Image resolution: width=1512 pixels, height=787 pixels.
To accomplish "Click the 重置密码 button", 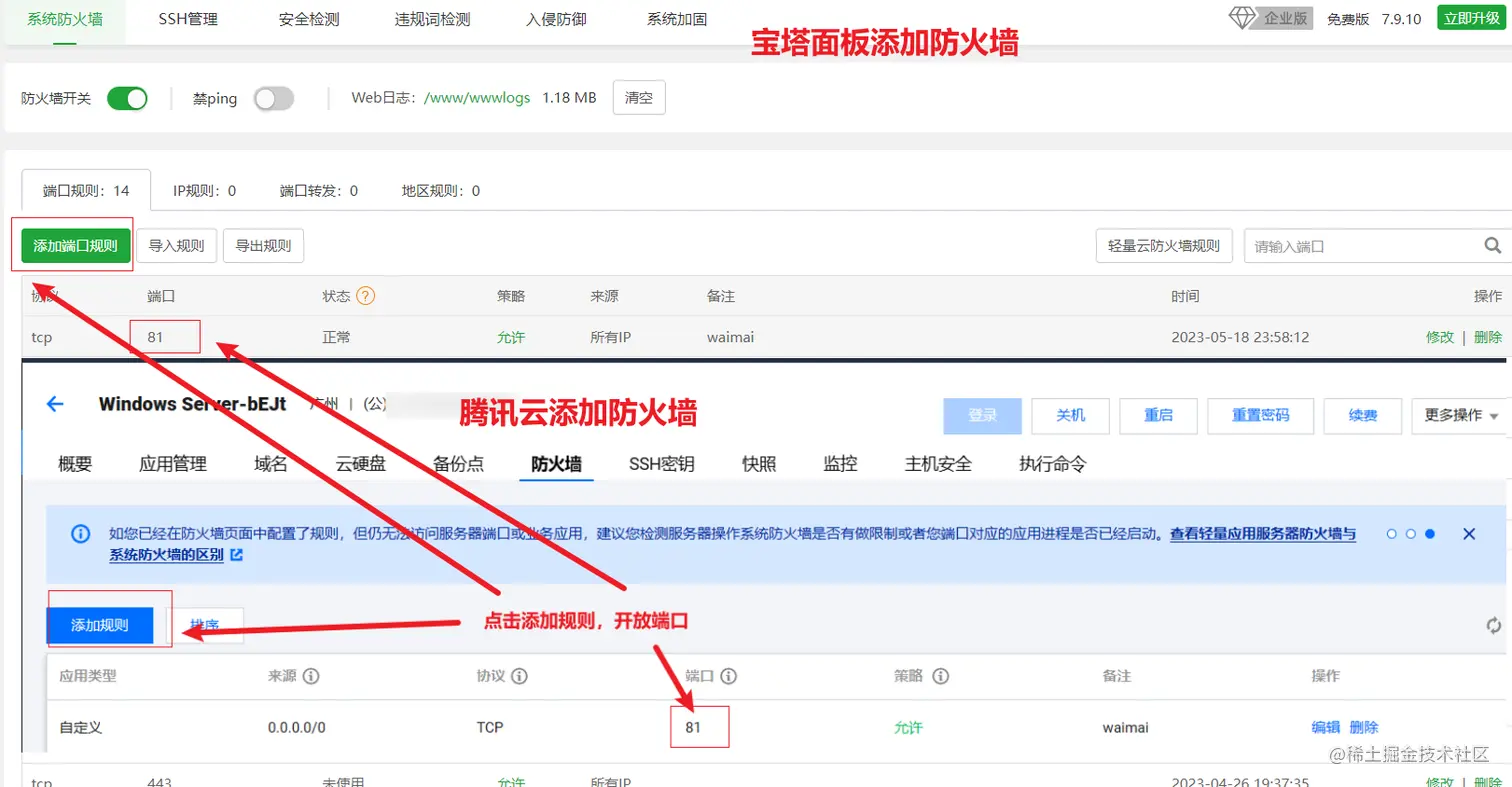I will pos(1261,415).
